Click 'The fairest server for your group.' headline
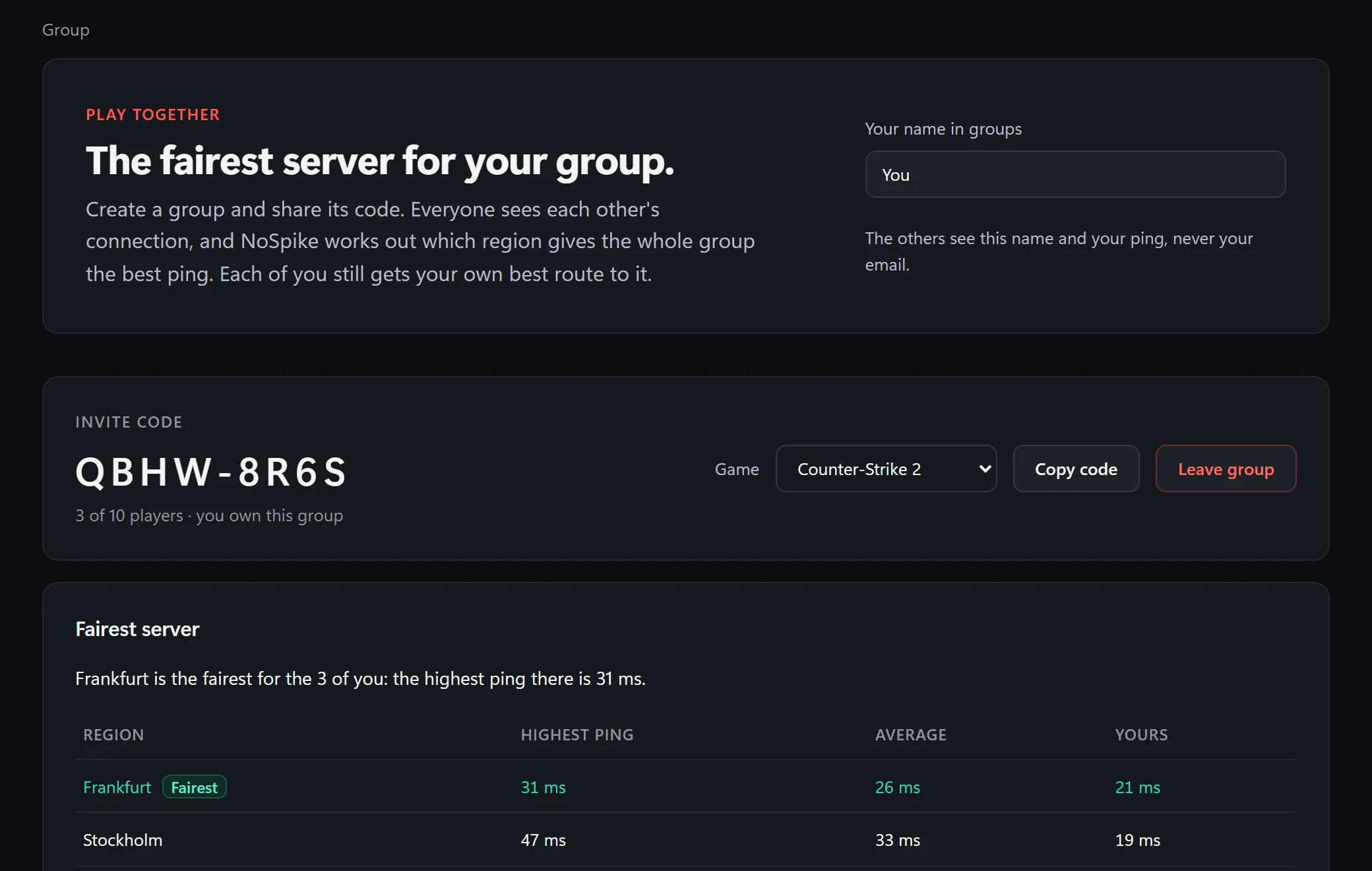The width and height of the screenshot is (1372, 871). 380,161
